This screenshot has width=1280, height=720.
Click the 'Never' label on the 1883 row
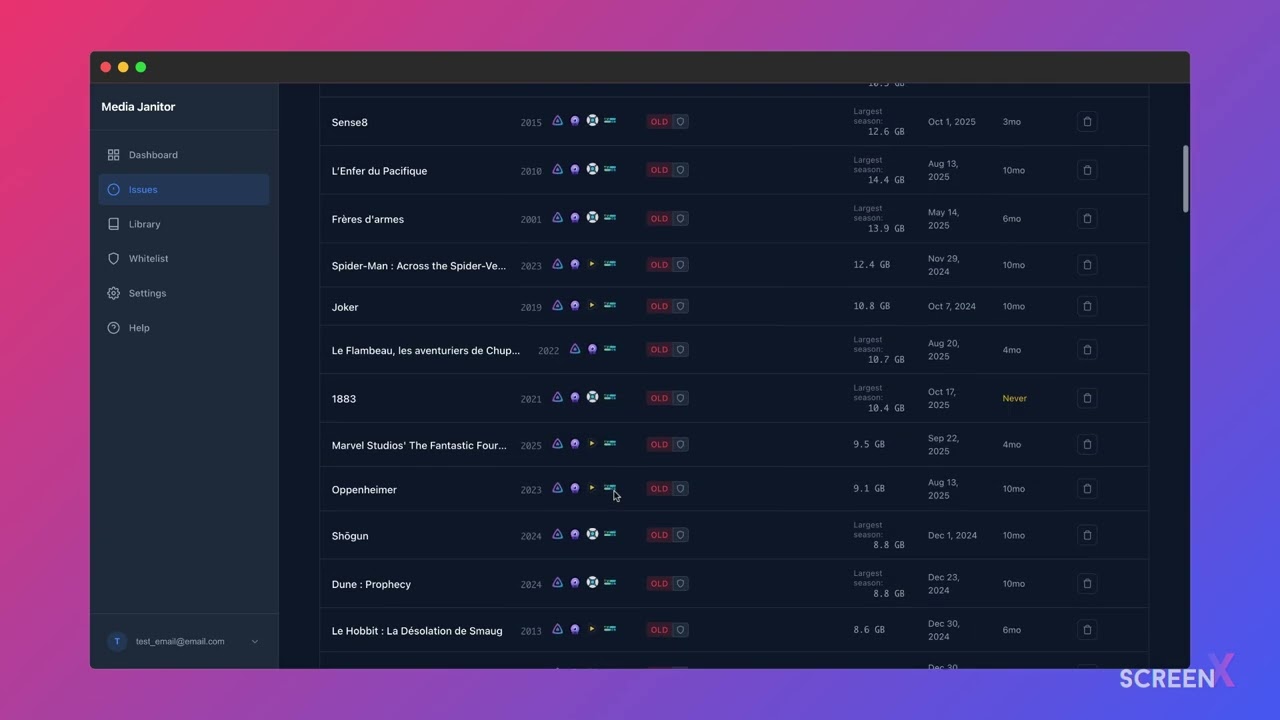click(1014, 398)
